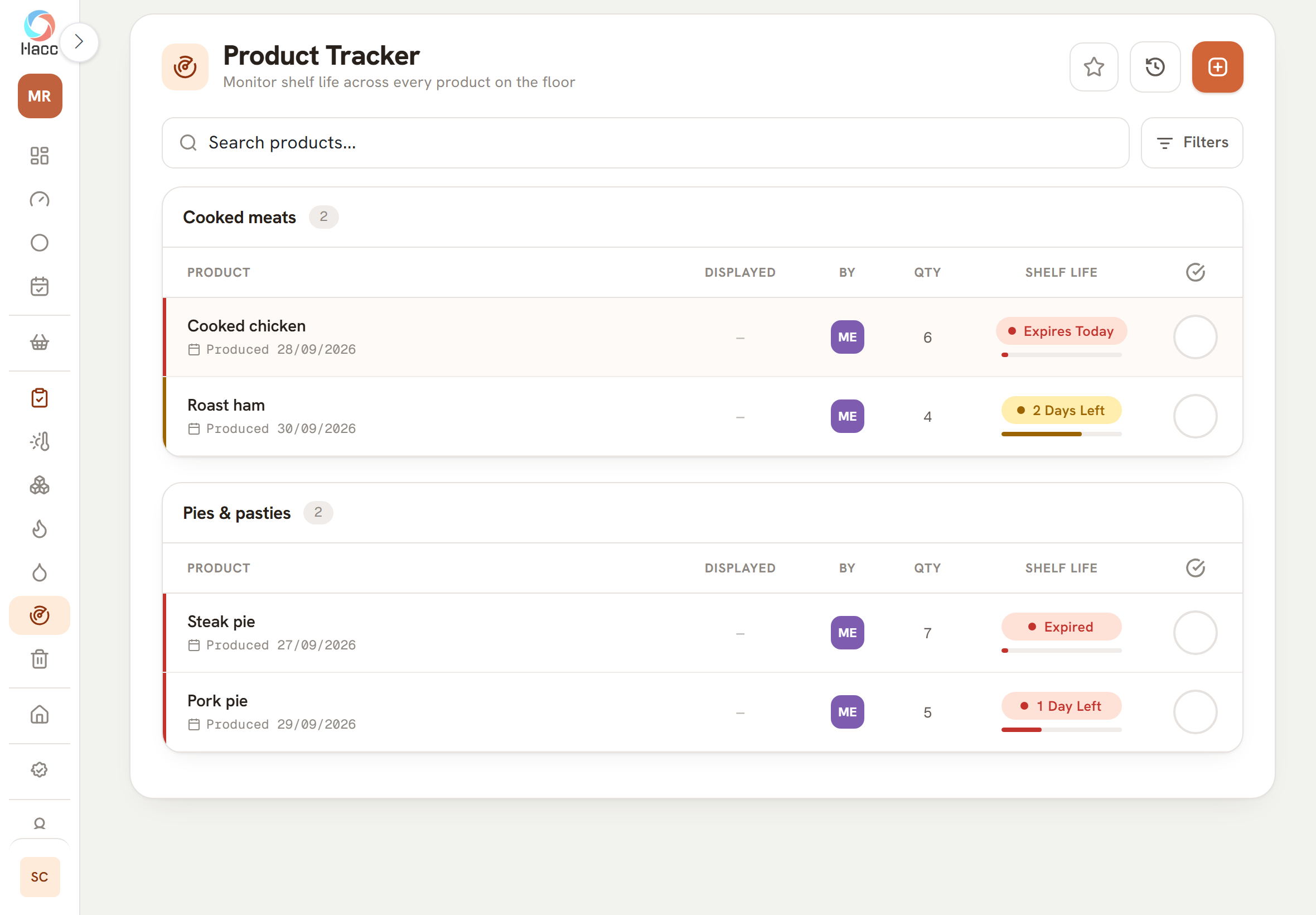Click Produced 29/09/2026 date text
The height and width of the screenshot is (915, 1316).
[280, 724]
